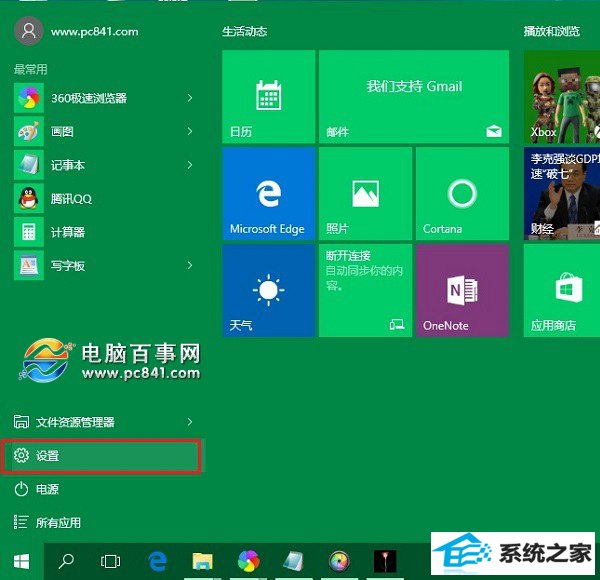
Task: Expand 画图 jump list arrow
Action: (x=190, y=132)
